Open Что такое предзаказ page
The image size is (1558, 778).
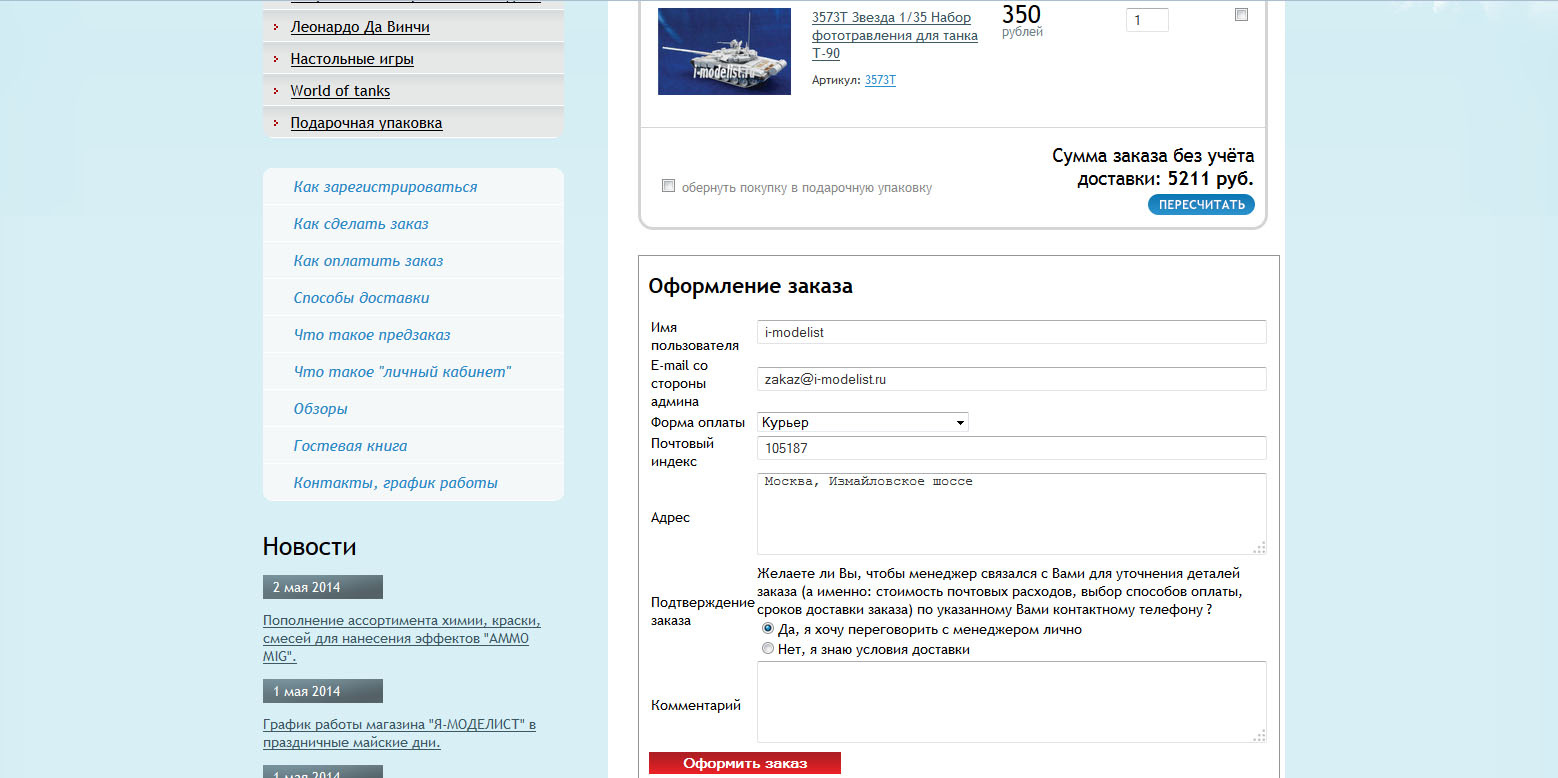(x=372, y=335)
